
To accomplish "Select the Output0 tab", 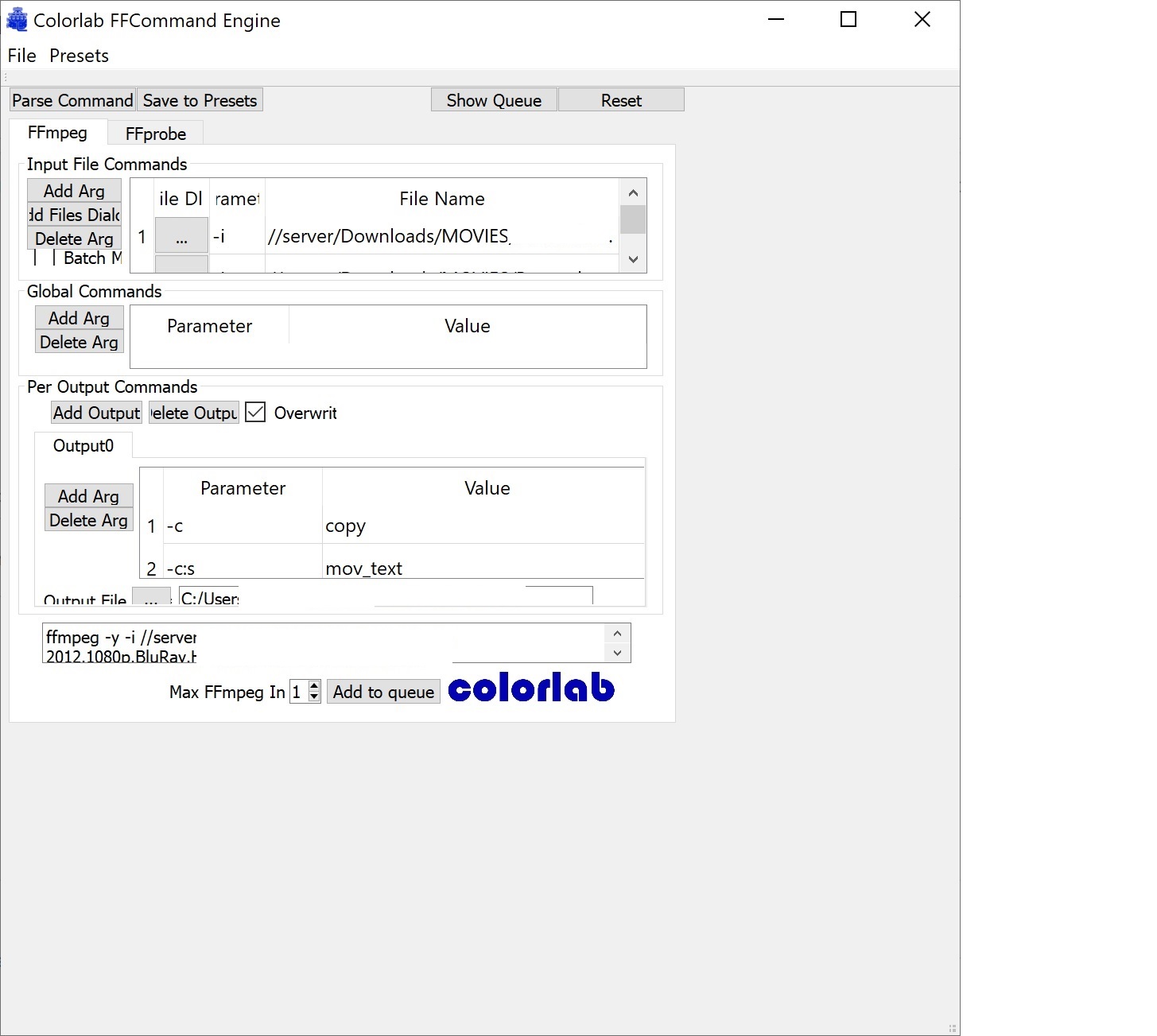I will (x=83, y=445).
